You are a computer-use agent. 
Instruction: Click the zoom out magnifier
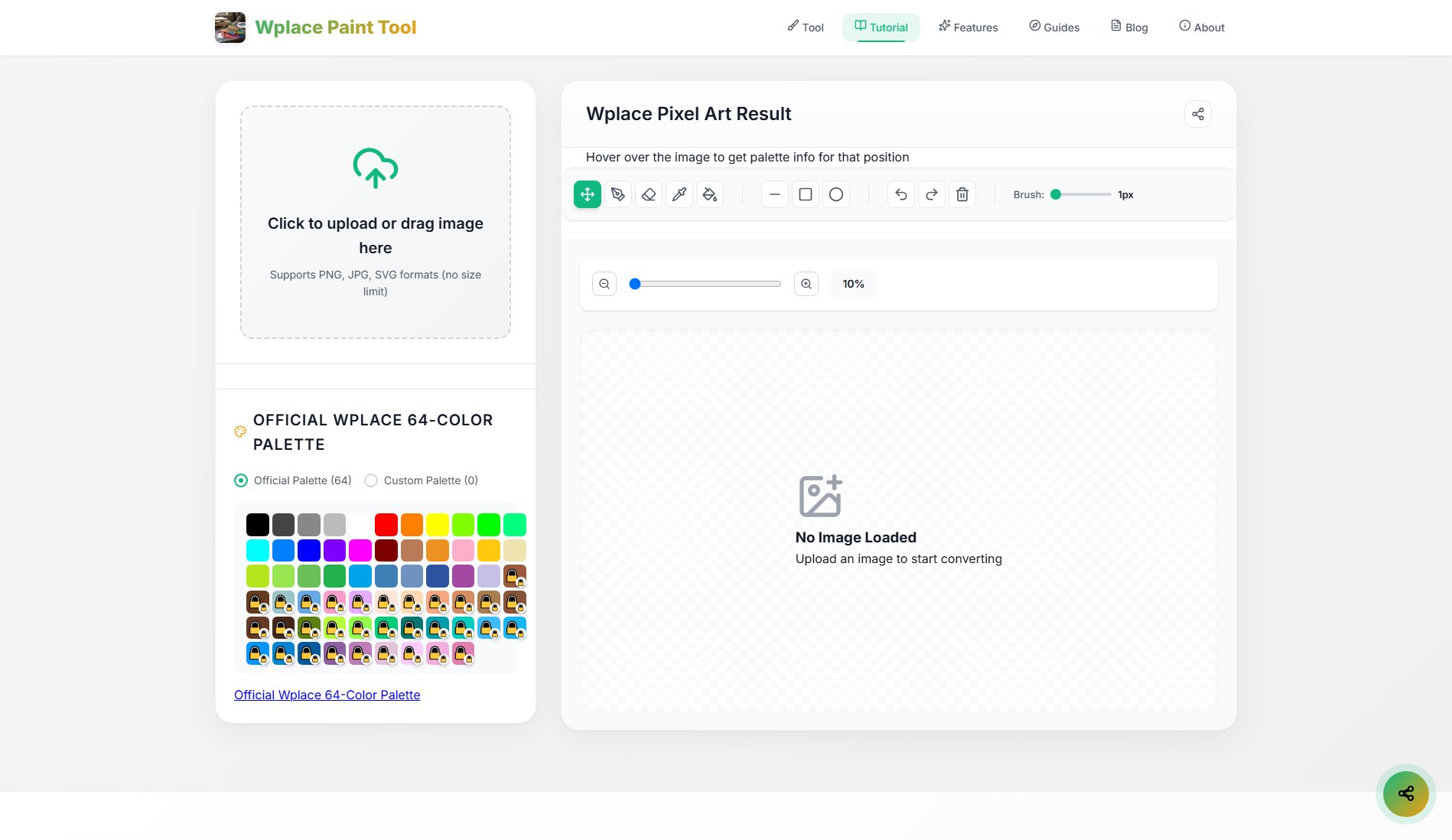click(x=604, y=284)
